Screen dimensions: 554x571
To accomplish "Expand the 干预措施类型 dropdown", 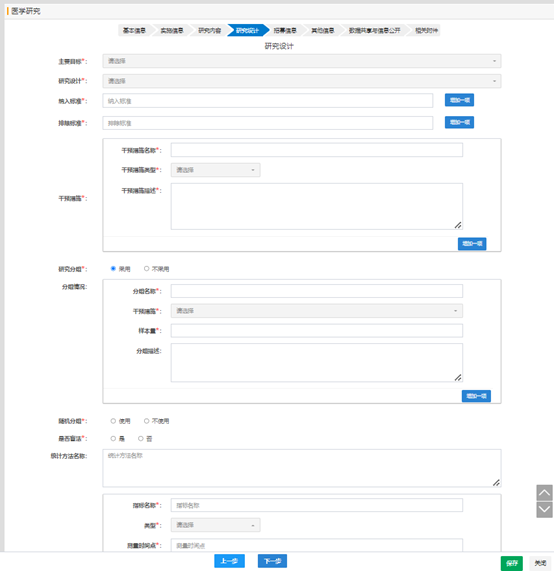I will click(x=216, y=170).
